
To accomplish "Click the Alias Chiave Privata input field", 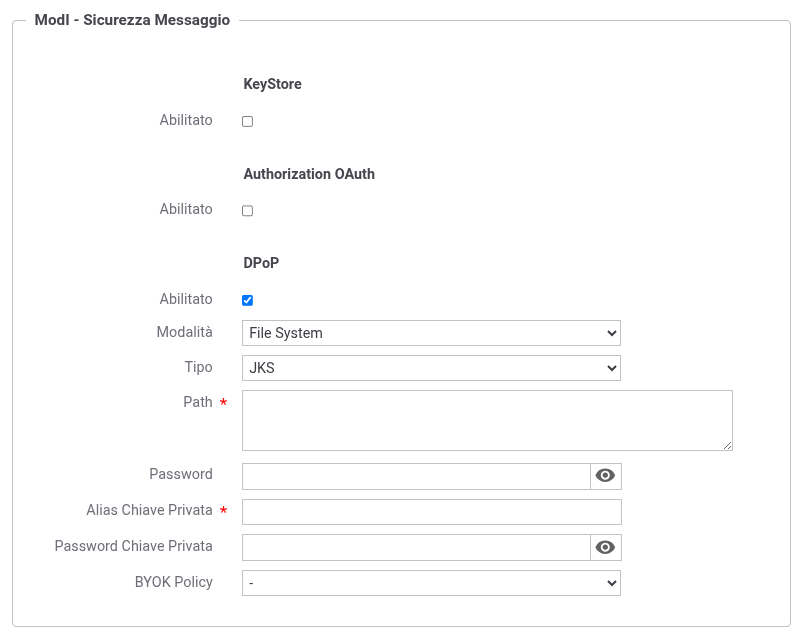I will click(431, 512).
